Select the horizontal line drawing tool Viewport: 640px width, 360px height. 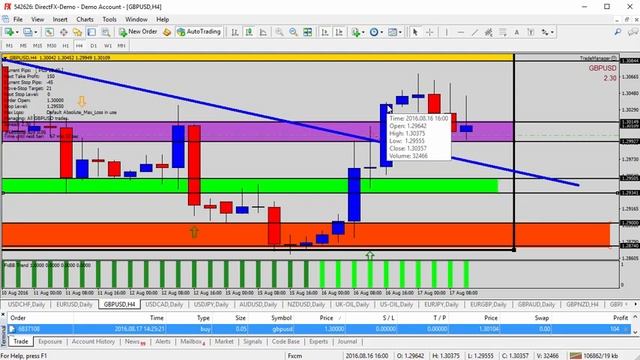click(460, 32)
